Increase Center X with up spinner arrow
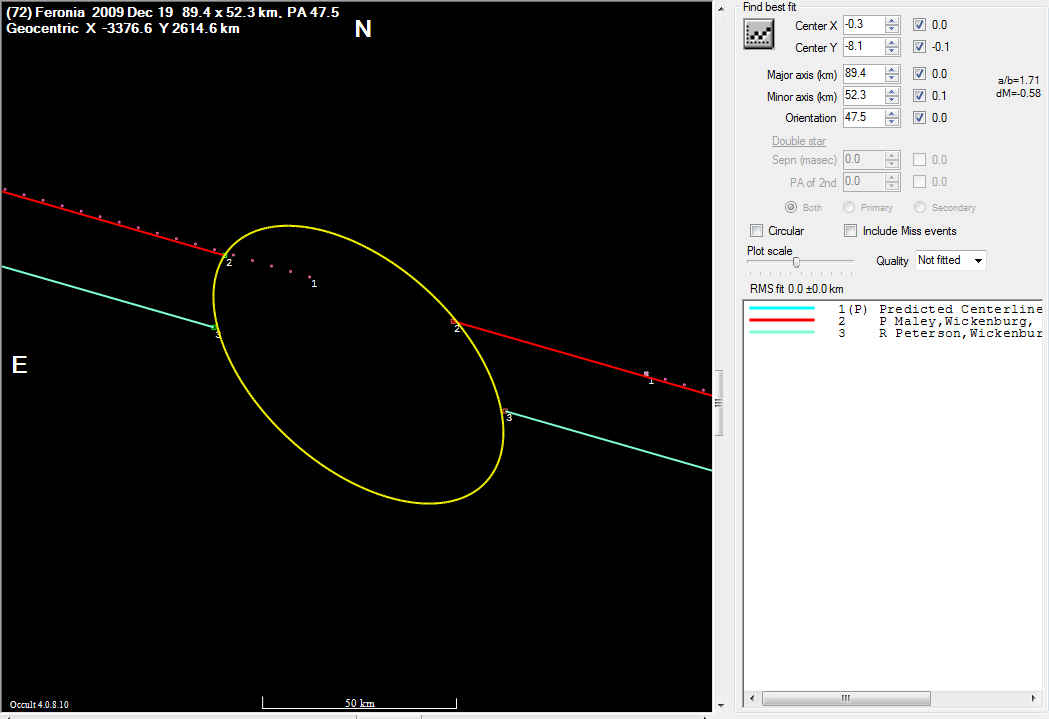1049x719 pixels. [892, 21]
